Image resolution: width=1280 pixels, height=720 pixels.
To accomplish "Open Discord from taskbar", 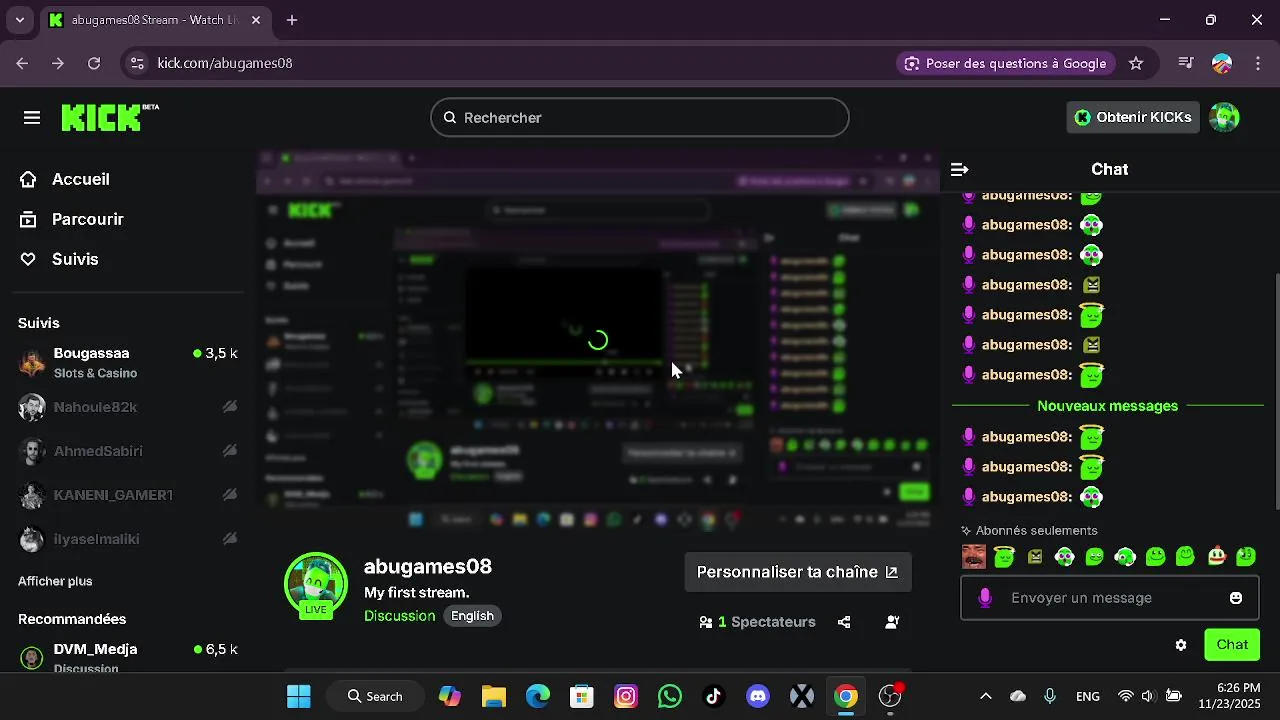I will click(758, 696).
